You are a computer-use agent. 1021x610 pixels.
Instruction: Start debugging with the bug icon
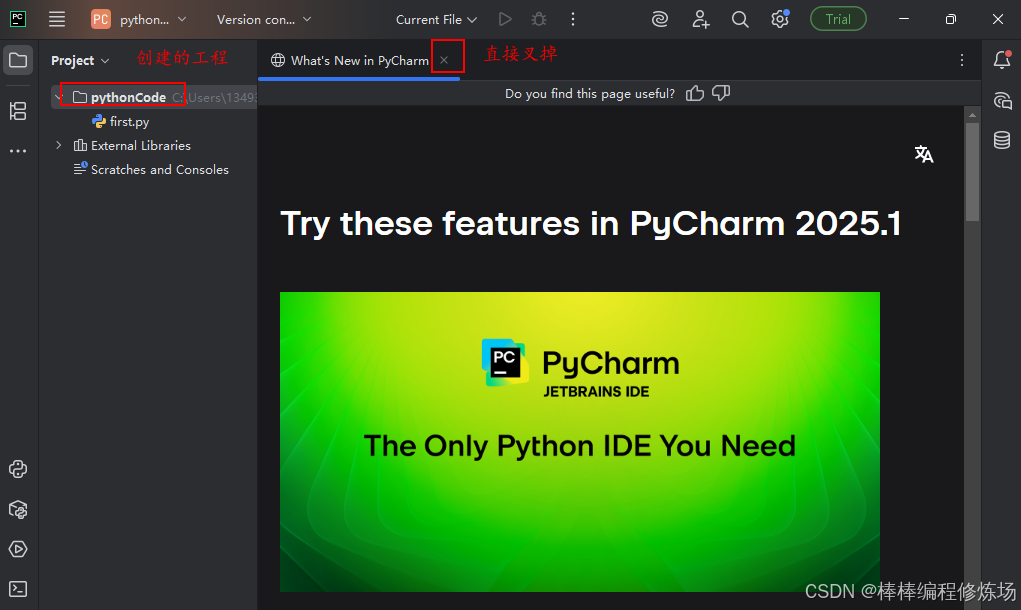coord(539,20)
